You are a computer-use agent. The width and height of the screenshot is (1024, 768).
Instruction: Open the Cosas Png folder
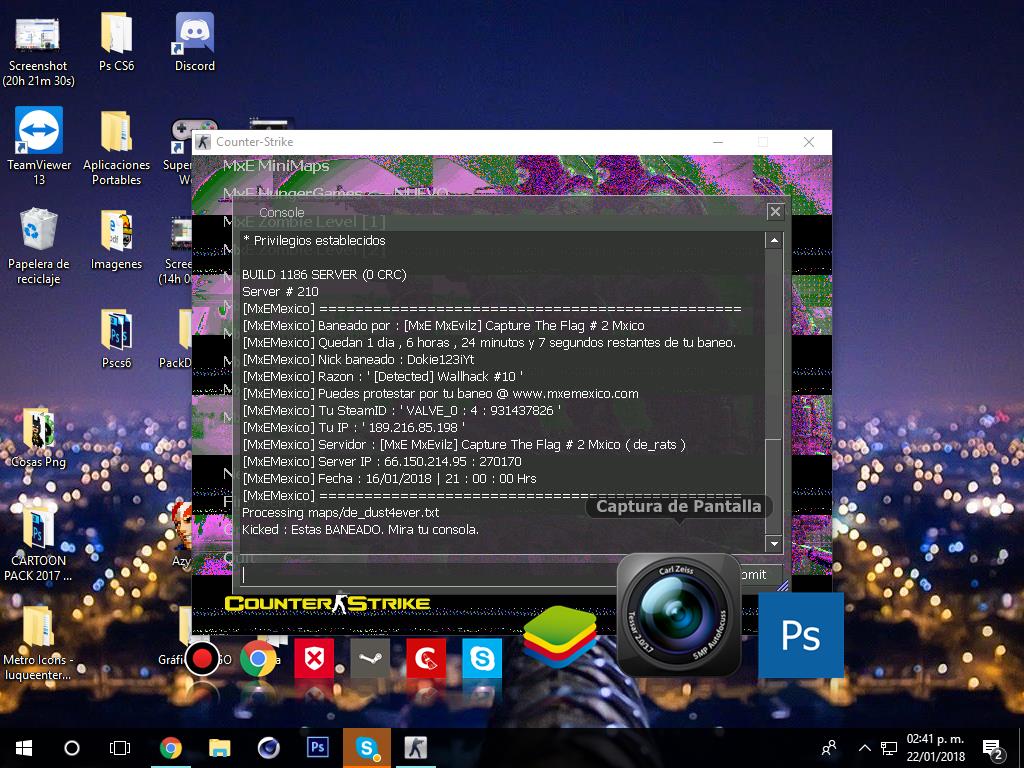click(39, 438)
